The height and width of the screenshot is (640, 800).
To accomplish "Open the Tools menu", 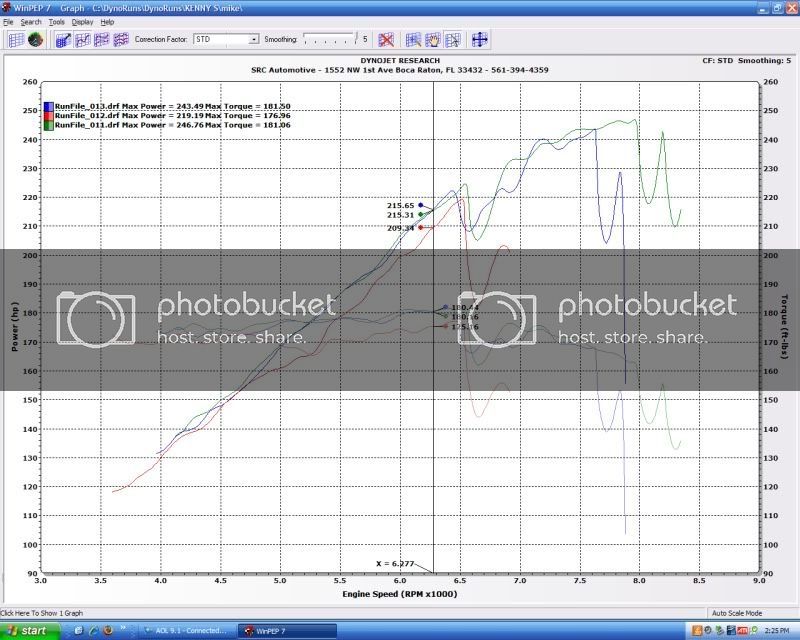I will (57, 22).
